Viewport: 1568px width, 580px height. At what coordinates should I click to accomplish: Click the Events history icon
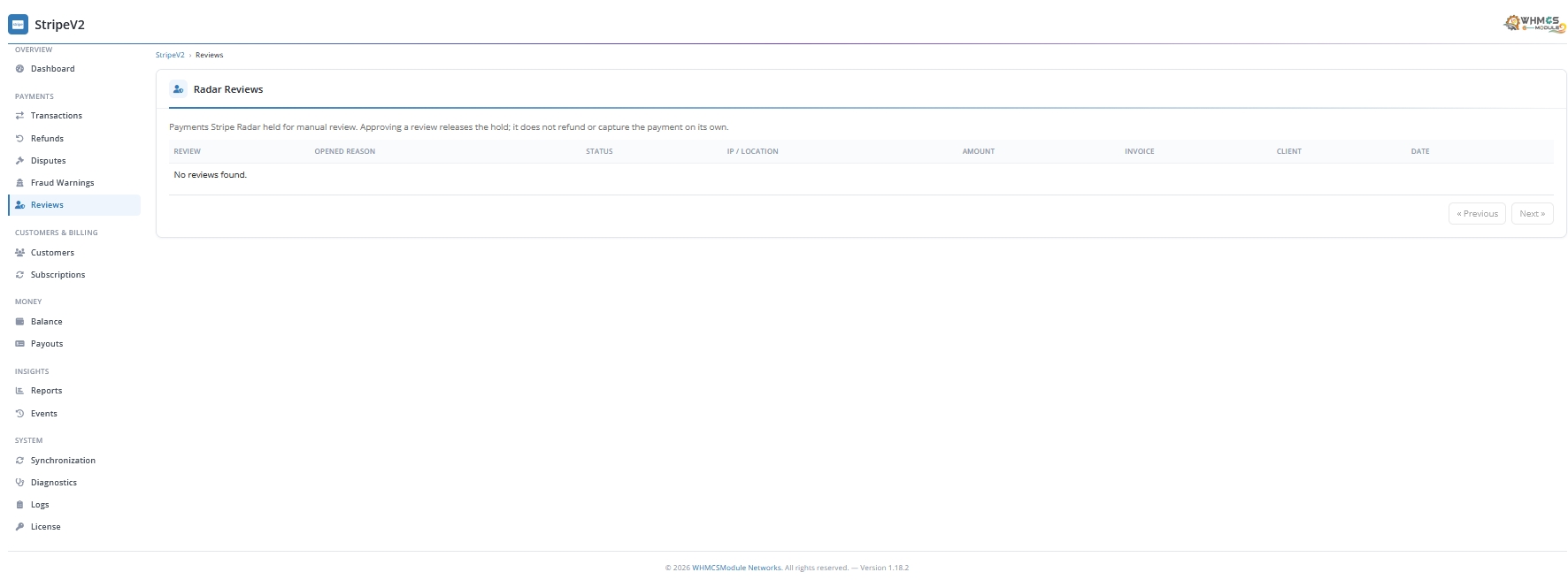click(19, 414)
